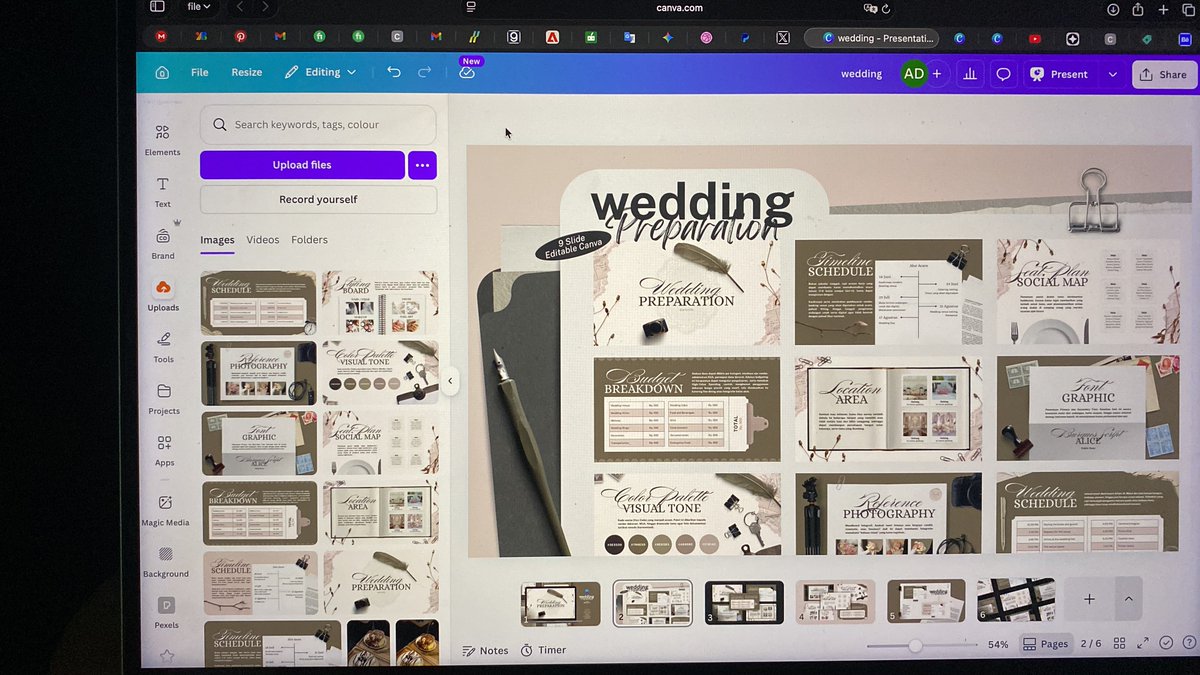The height and width of the screenshot is (675, 1200).
Task: Open more upload options button
Action: pyautogui.click(x=422, y=165)
